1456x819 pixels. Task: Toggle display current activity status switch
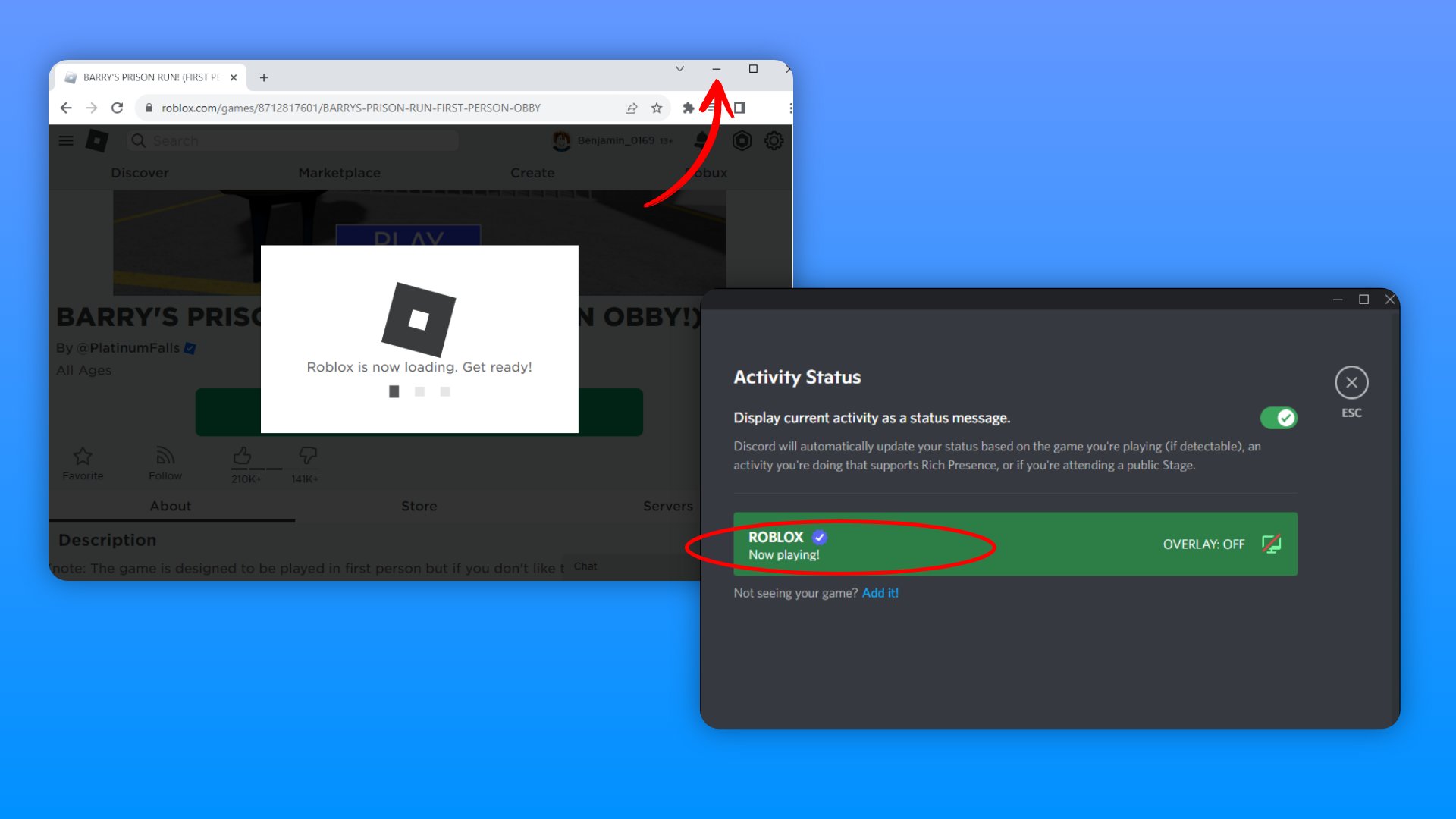pyautogui.click(x=1279, y=418)
